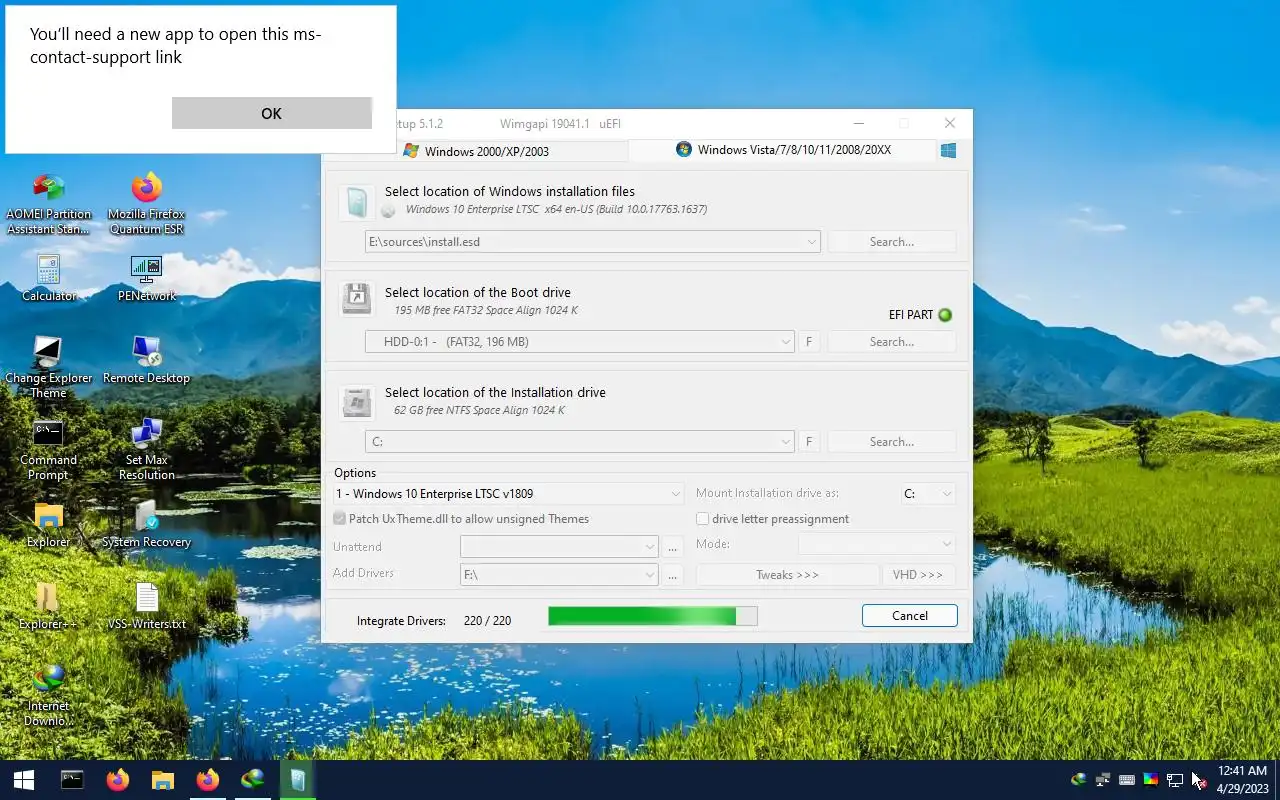Open Internet Download Manager taskbar icon
Image resolution: width=1280 pixels, height=800 pixels.
[x=253, y=780]
